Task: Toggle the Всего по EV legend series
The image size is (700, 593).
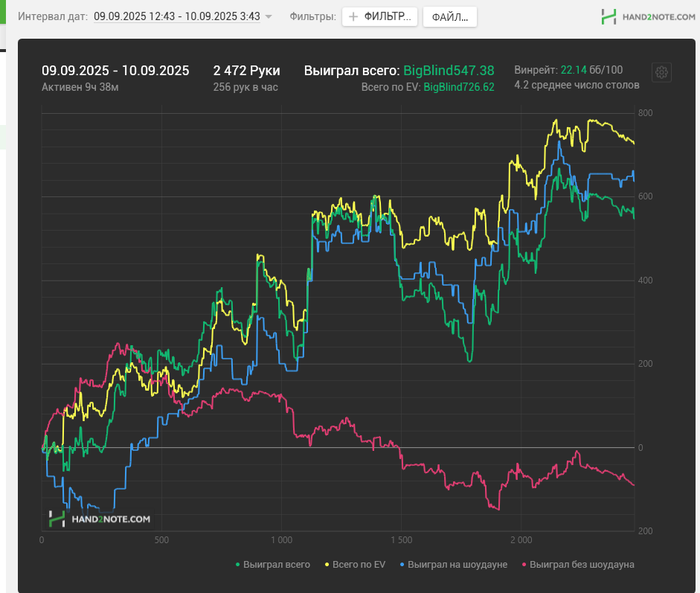Action: point(355,564)
